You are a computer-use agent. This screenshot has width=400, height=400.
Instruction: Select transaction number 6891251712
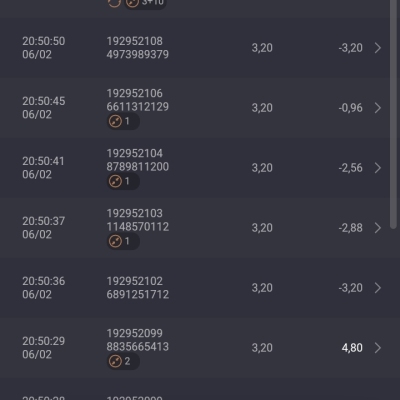click(x=138, y=295)
